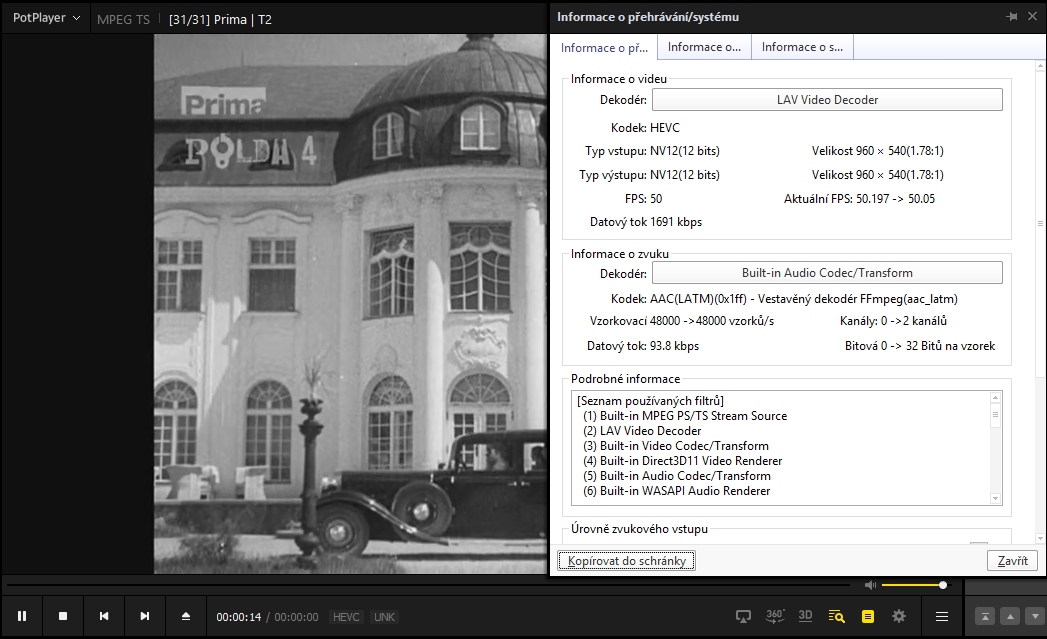
Task: Stop the video playback
Action: (x=63, y=616)
